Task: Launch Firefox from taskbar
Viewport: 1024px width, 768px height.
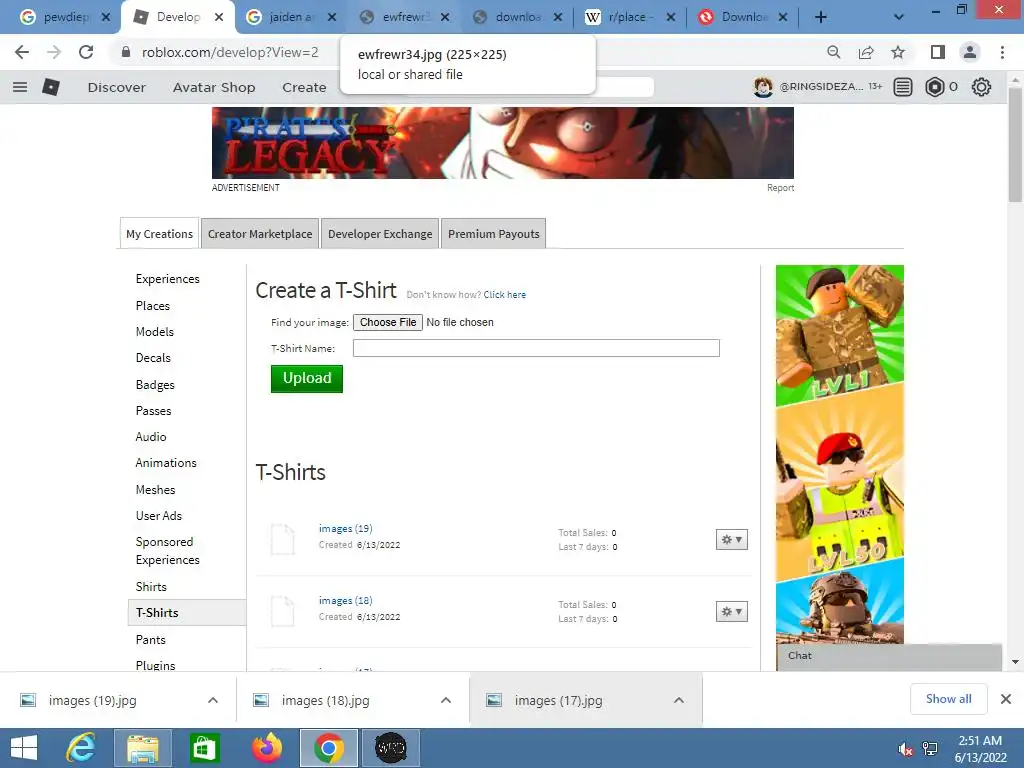Action: point(266,748)
